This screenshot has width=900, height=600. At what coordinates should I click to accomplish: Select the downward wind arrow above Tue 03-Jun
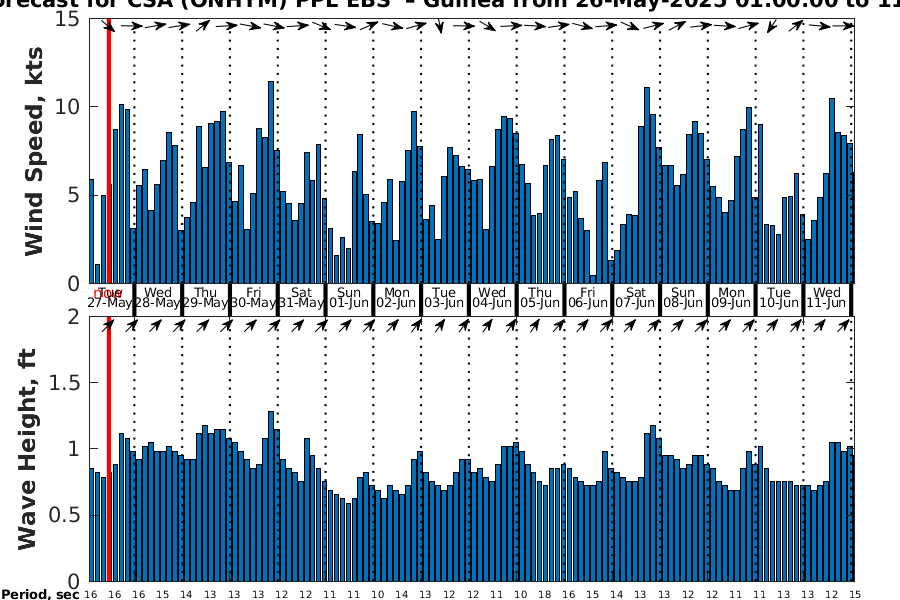click(x=440, y=26)
